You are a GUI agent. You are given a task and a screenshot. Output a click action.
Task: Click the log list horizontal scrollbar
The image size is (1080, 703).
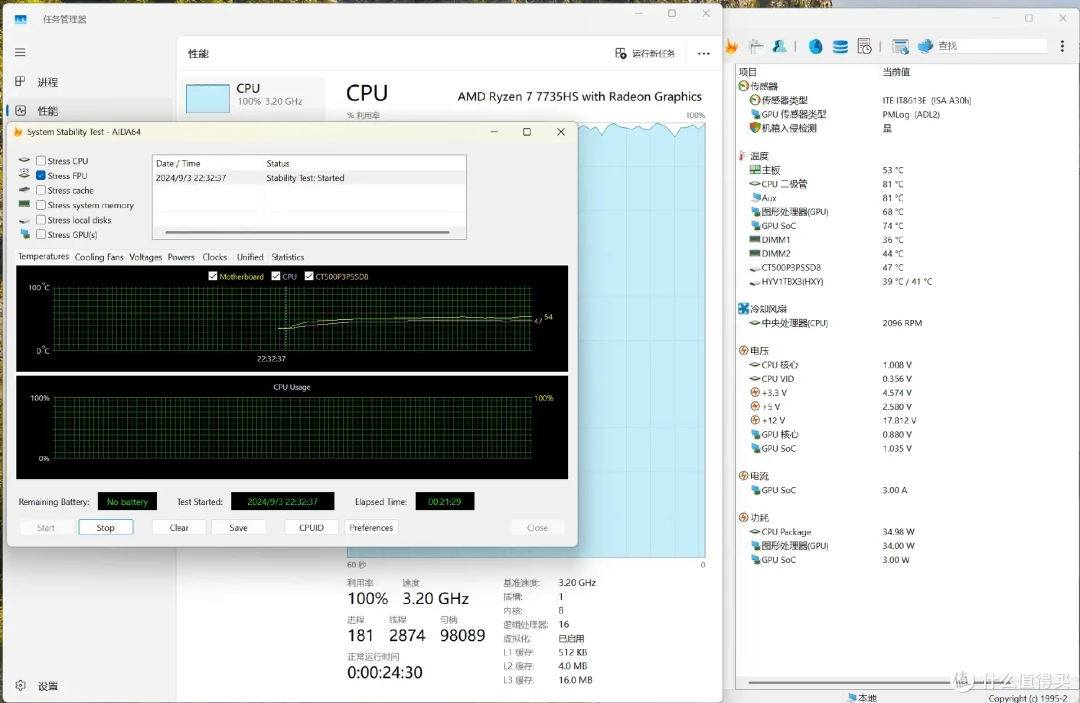tap(307, 232)
